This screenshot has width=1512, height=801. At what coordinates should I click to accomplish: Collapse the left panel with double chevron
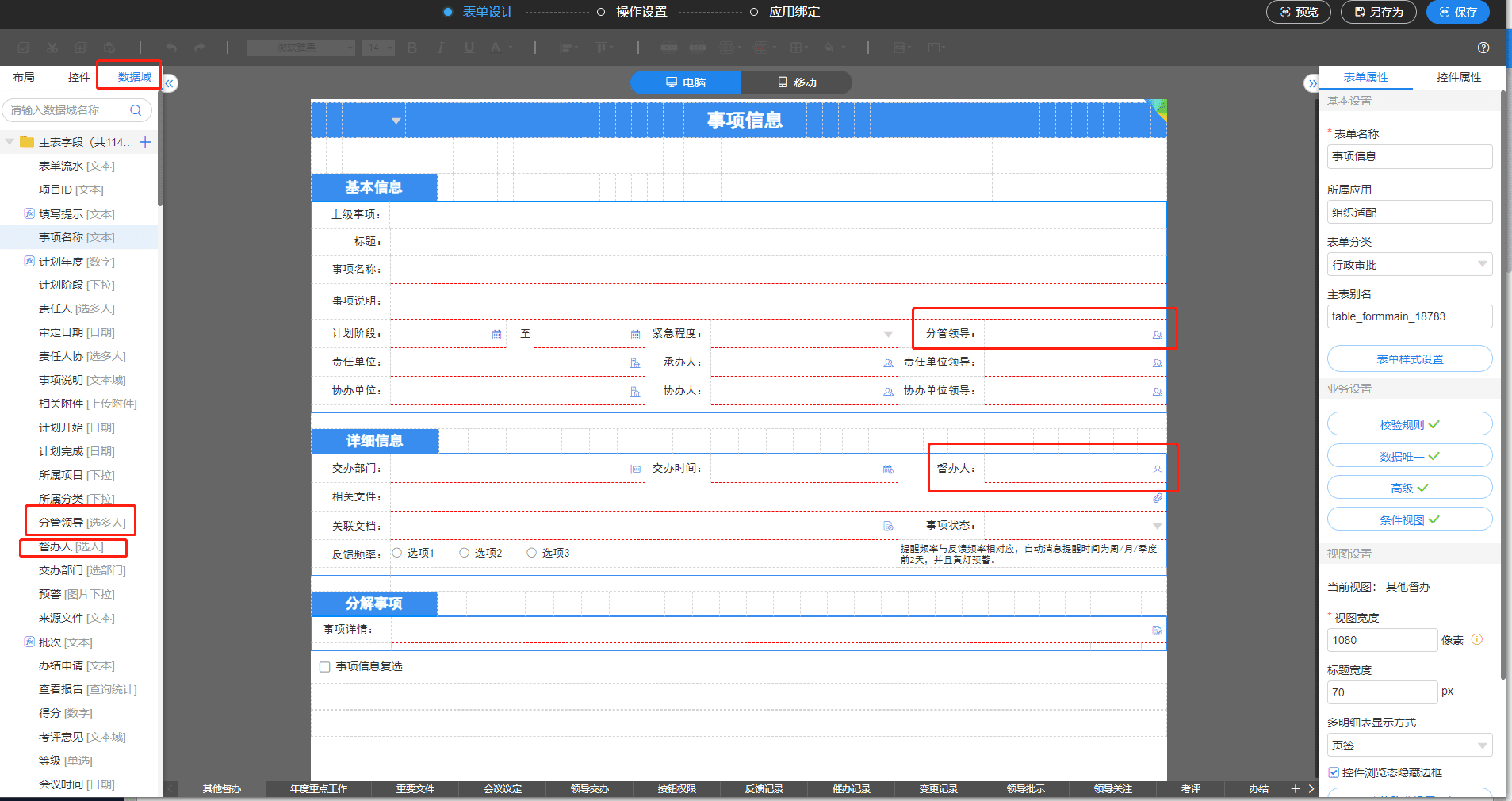170,83
